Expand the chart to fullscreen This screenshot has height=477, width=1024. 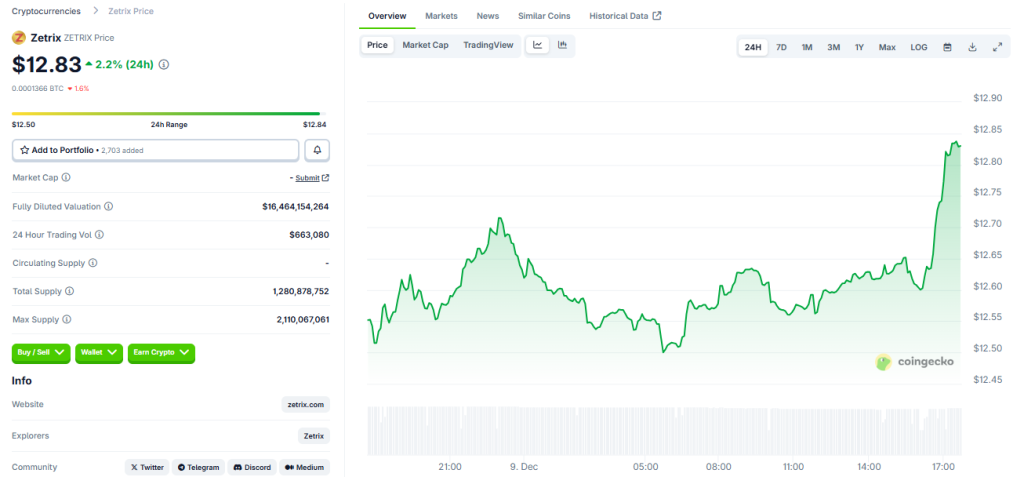click(997, 47)
